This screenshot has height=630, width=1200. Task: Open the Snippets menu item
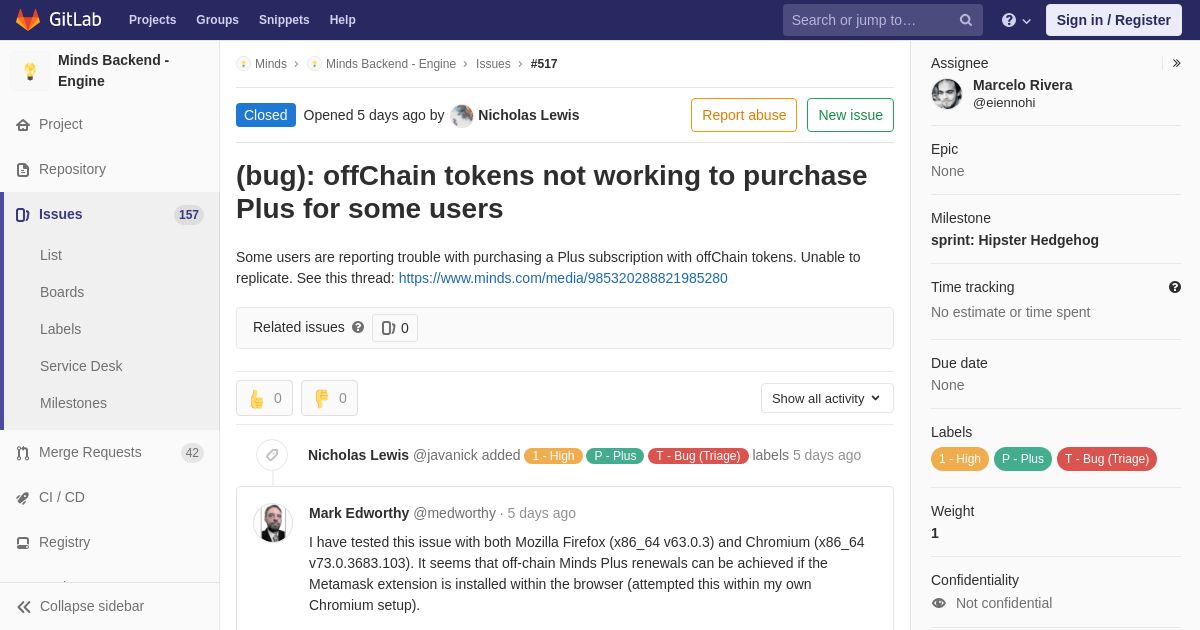[x=284, y=20]
